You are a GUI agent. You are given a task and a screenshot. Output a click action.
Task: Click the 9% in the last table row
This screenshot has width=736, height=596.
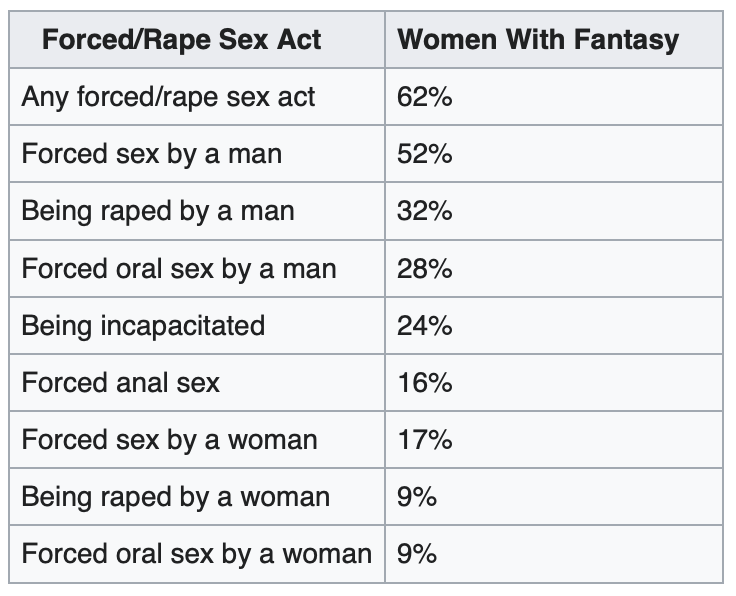tap(417, 553)
